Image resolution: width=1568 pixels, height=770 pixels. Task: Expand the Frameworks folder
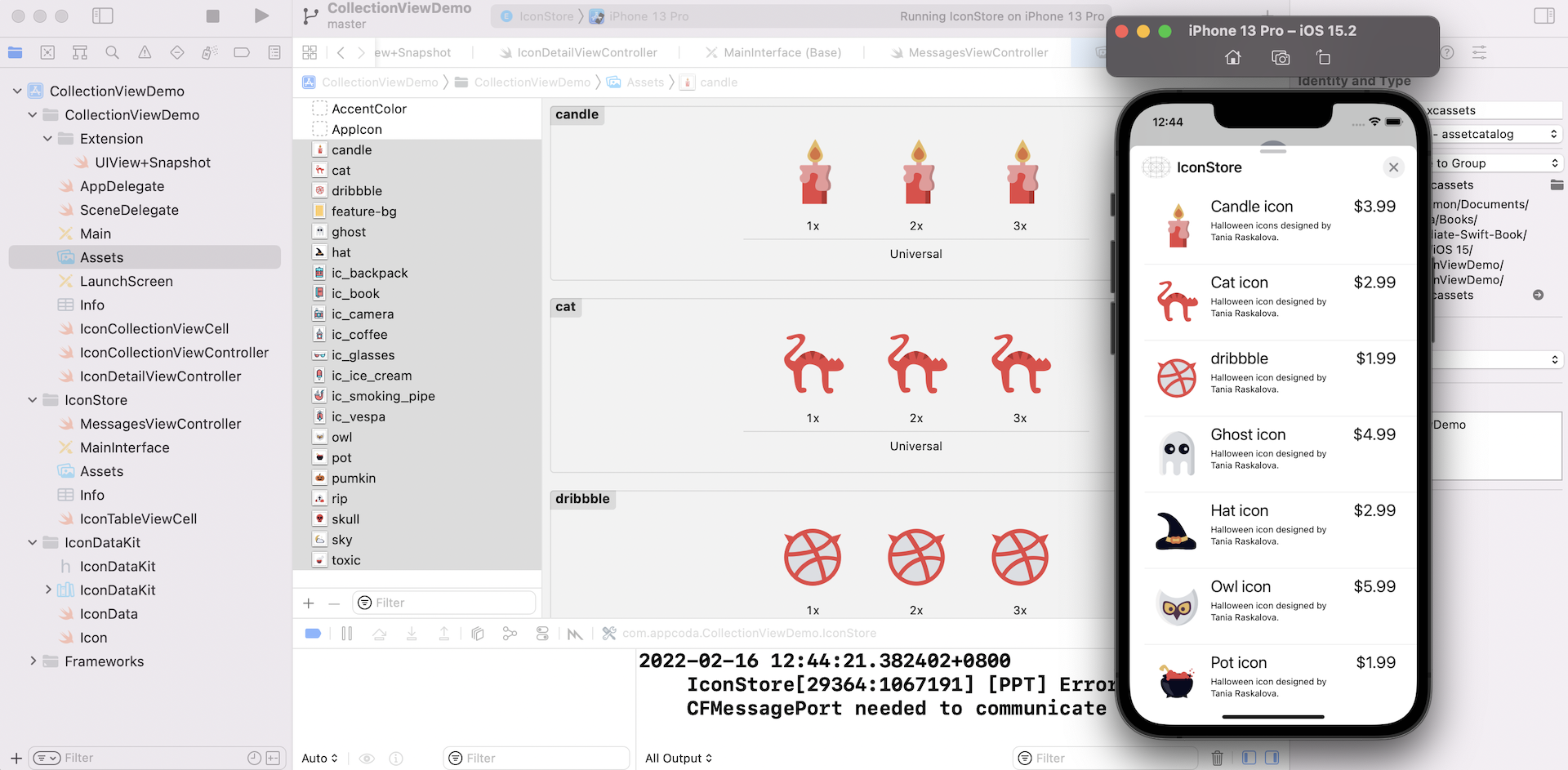[33, 661]
